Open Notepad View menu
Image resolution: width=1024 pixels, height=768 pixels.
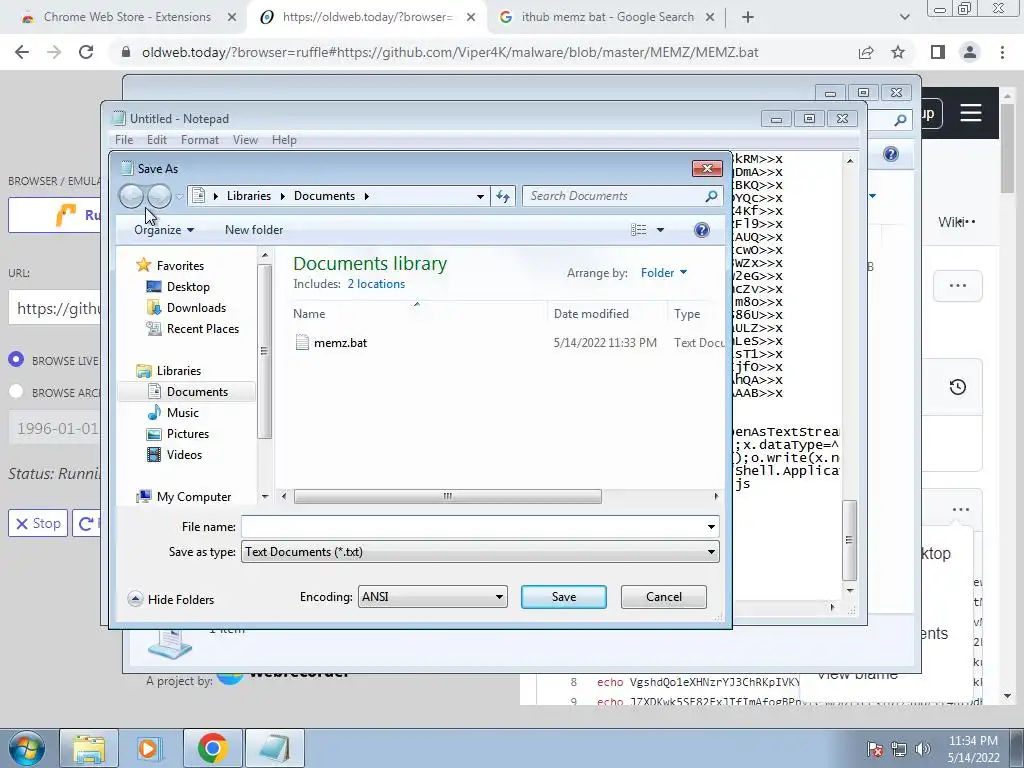pos(246,140)
